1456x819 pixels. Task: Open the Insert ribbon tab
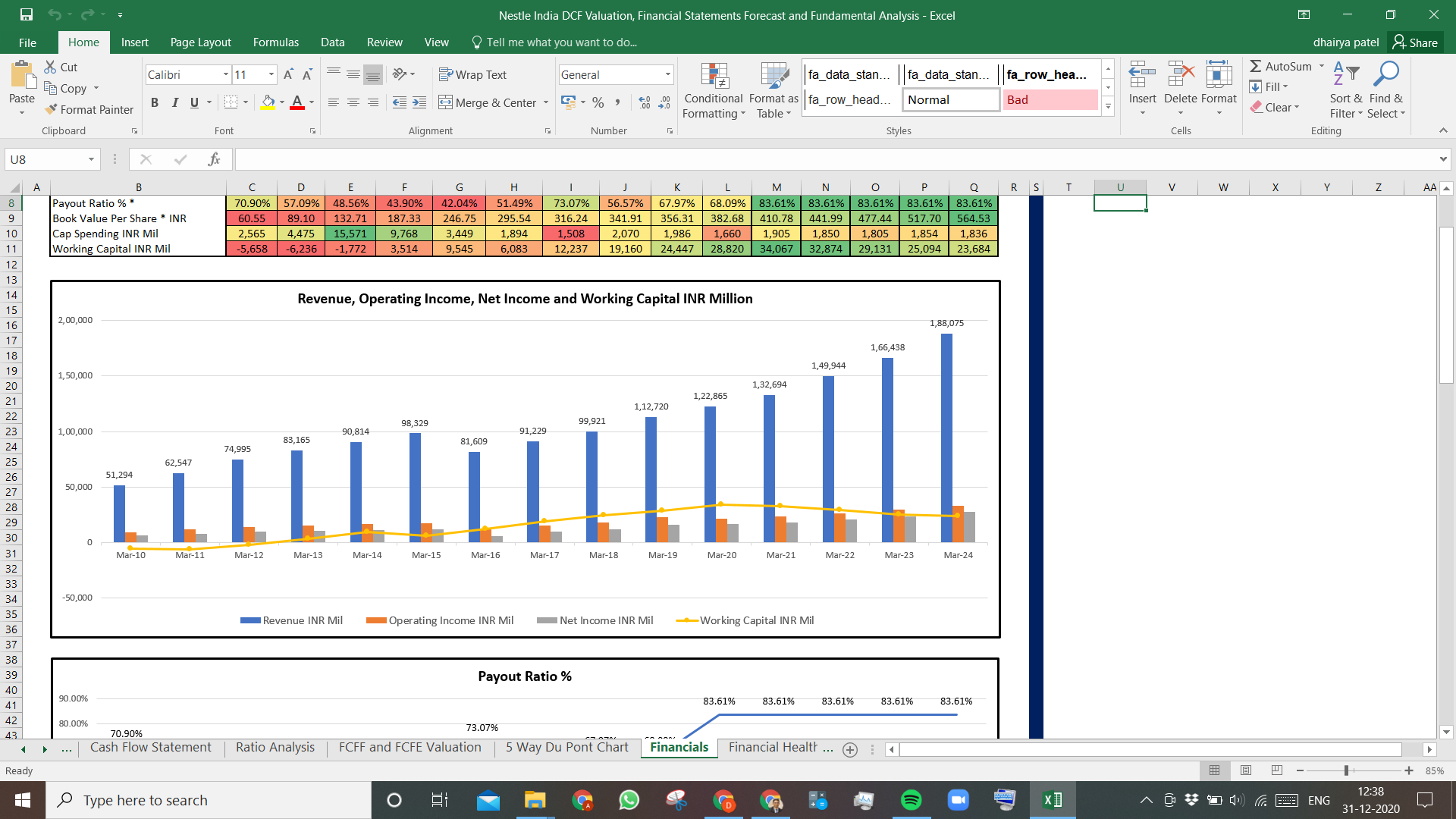click(134, 42)
